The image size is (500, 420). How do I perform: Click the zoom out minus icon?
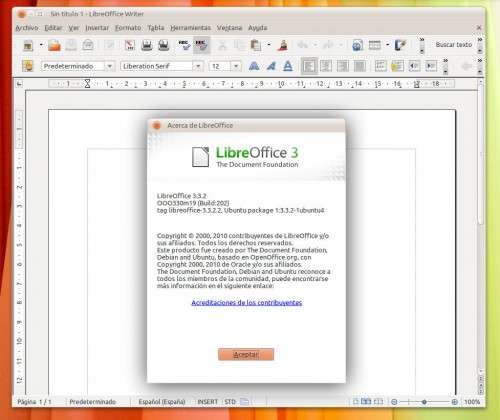point(394,402)
